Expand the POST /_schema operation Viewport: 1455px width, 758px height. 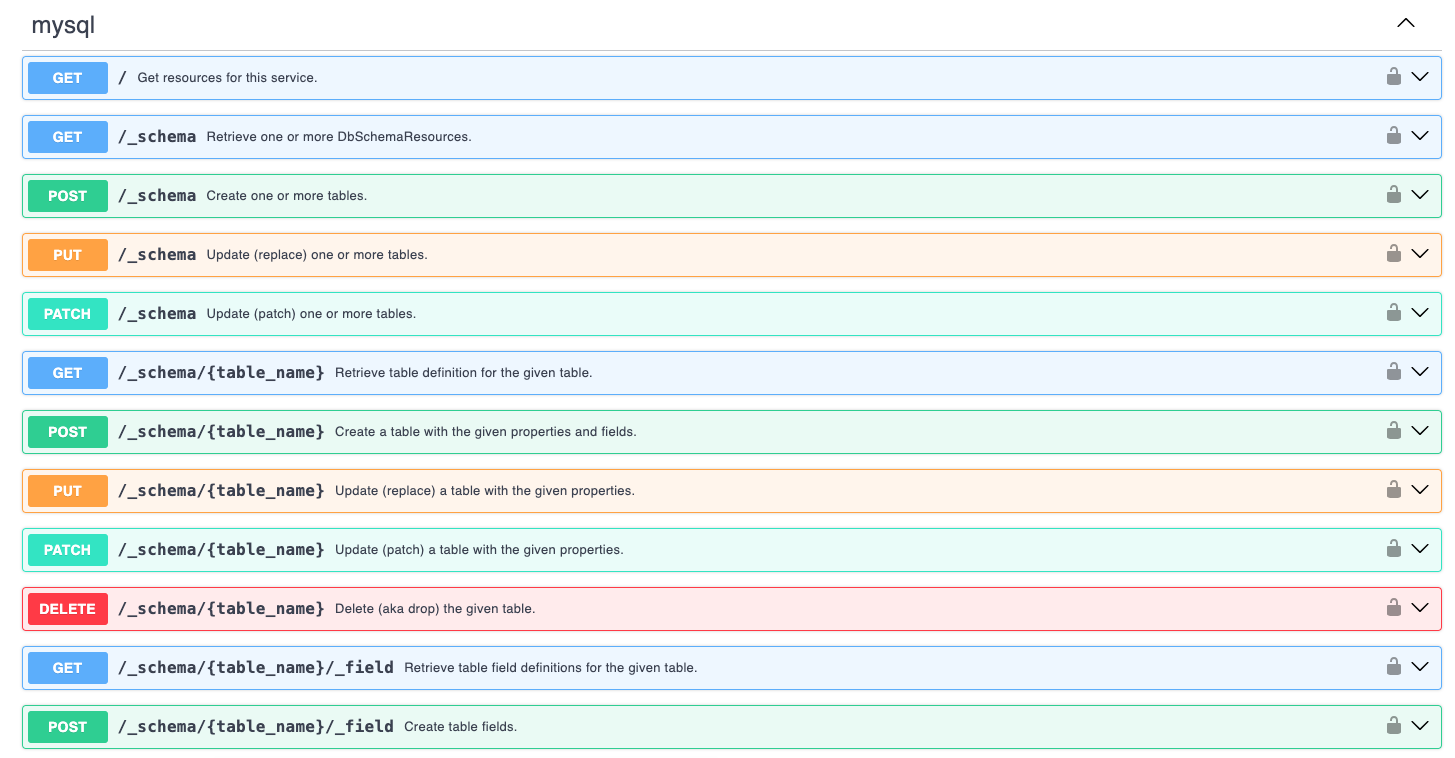[x=1420, y=195]
